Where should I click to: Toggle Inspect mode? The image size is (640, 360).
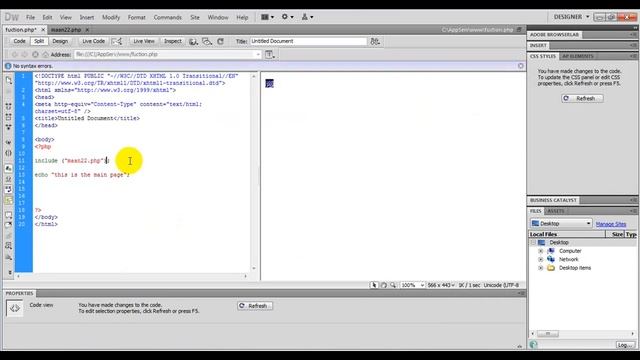173,41
